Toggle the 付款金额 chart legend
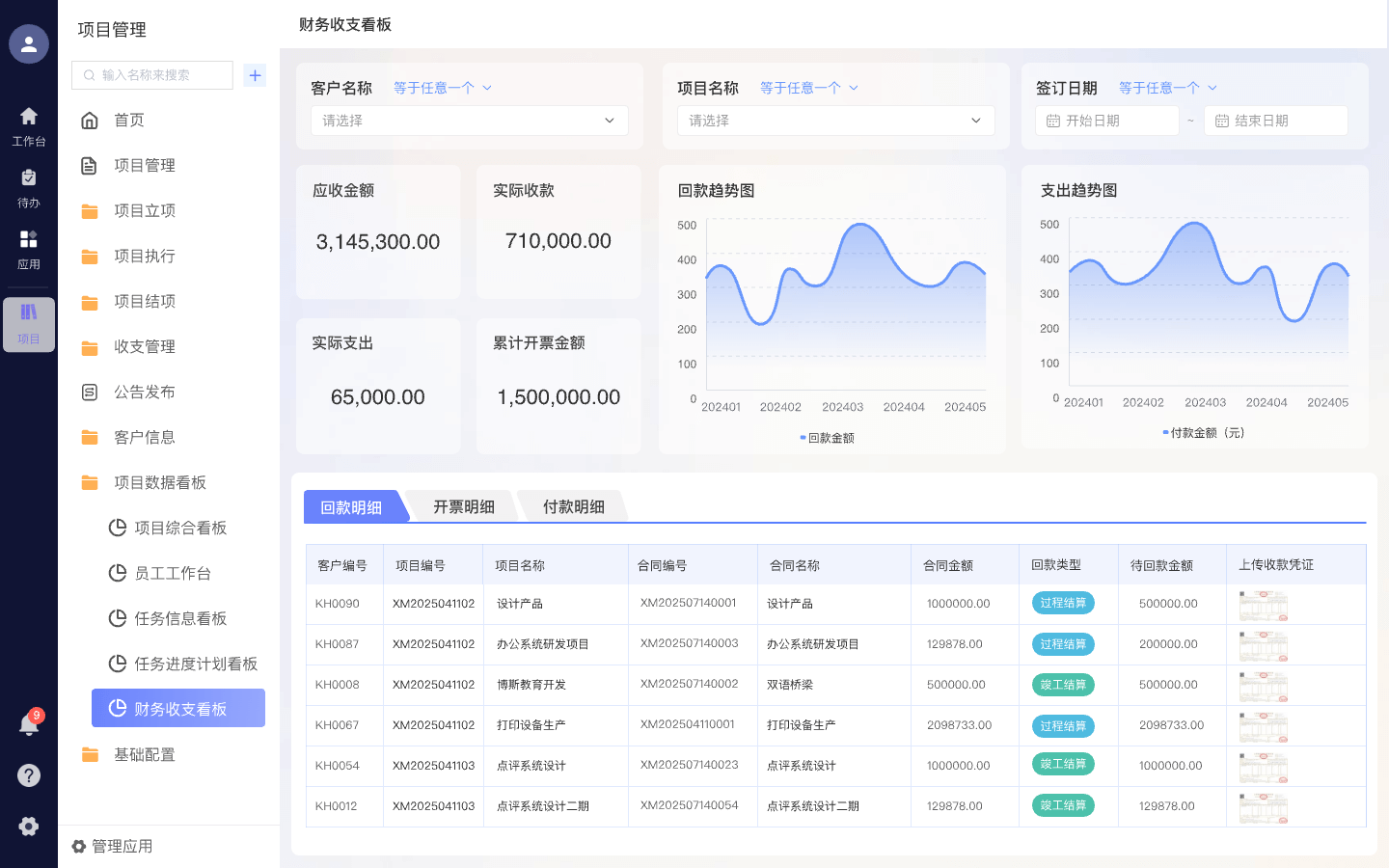The height and width of the screenshot is (868, 1389). [x=1203, y=433]
